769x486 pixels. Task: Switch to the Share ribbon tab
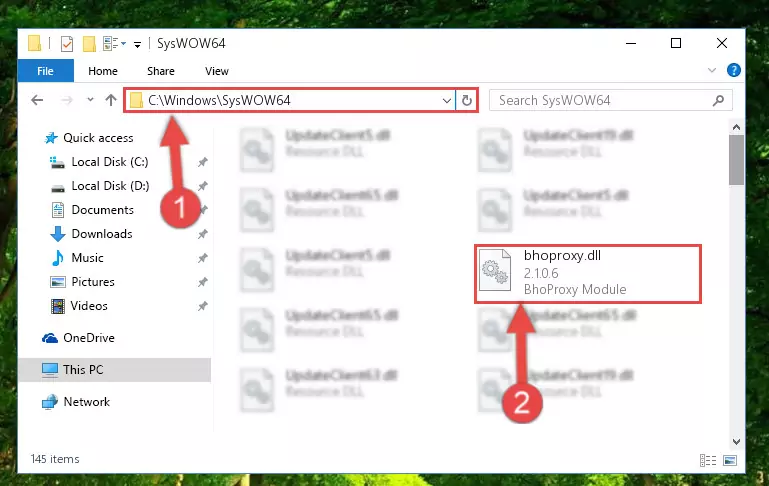[161, 71]
